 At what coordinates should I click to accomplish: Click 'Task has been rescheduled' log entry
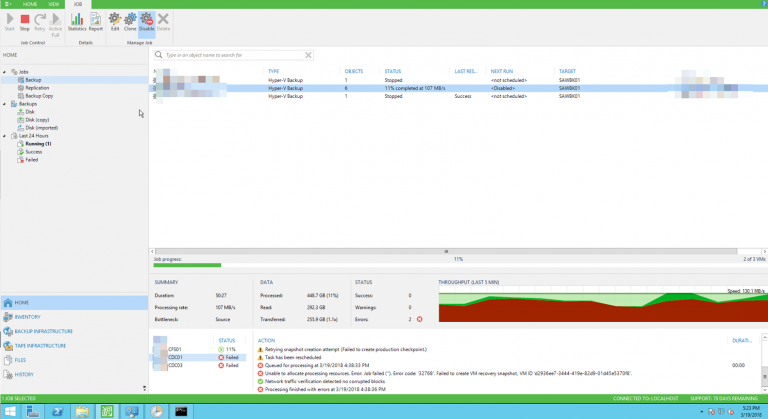(292, 357)
